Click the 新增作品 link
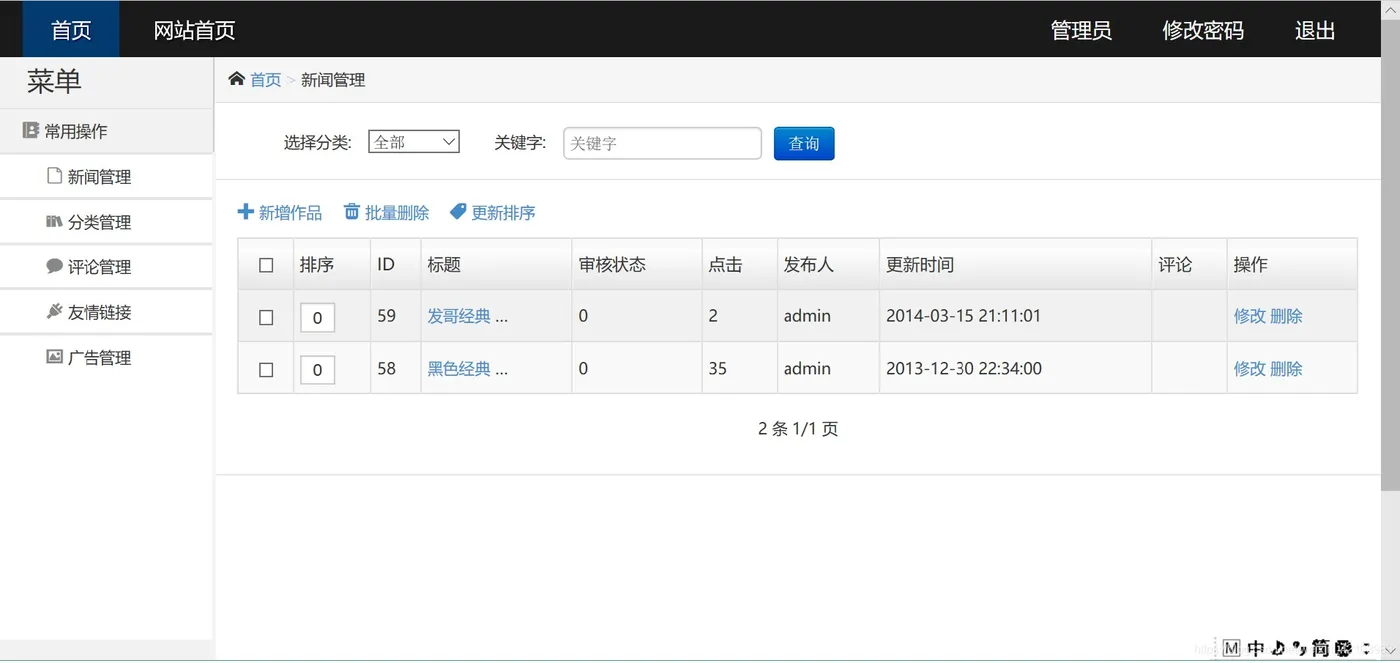The image size is (1400, 663). click(x=290, y=212)
